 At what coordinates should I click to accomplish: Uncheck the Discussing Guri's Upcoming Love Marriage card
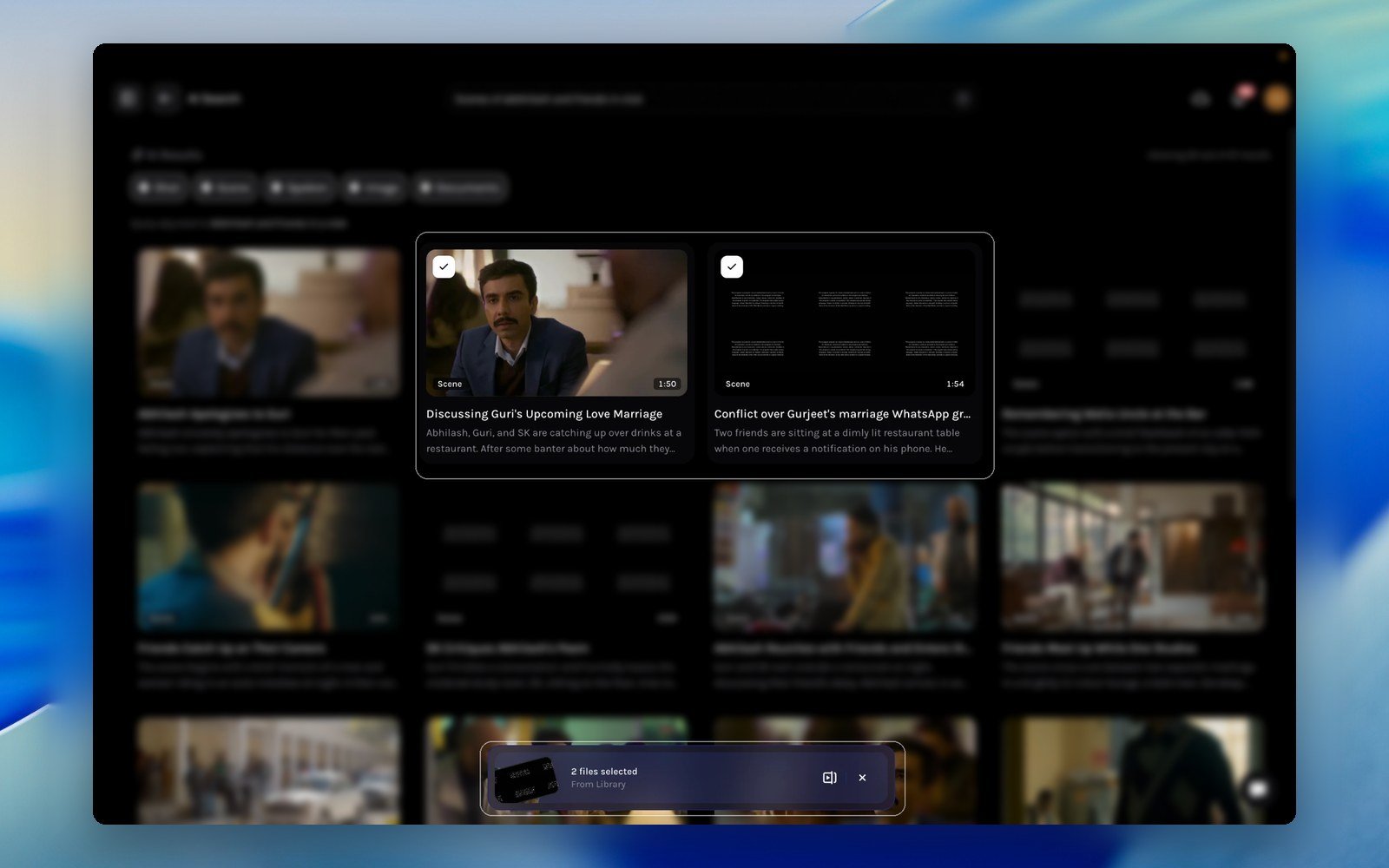[444, 266]
